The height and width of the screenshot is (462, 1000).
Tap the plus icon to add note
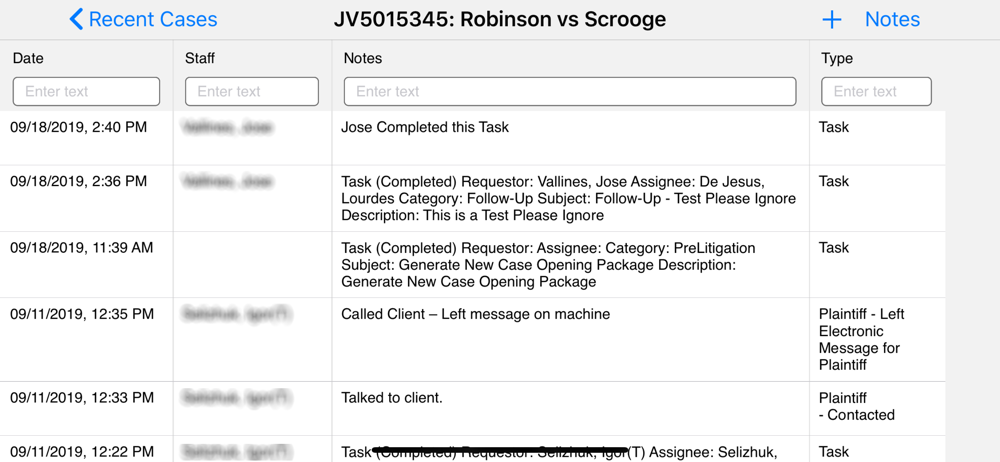[x=832, y=20]
